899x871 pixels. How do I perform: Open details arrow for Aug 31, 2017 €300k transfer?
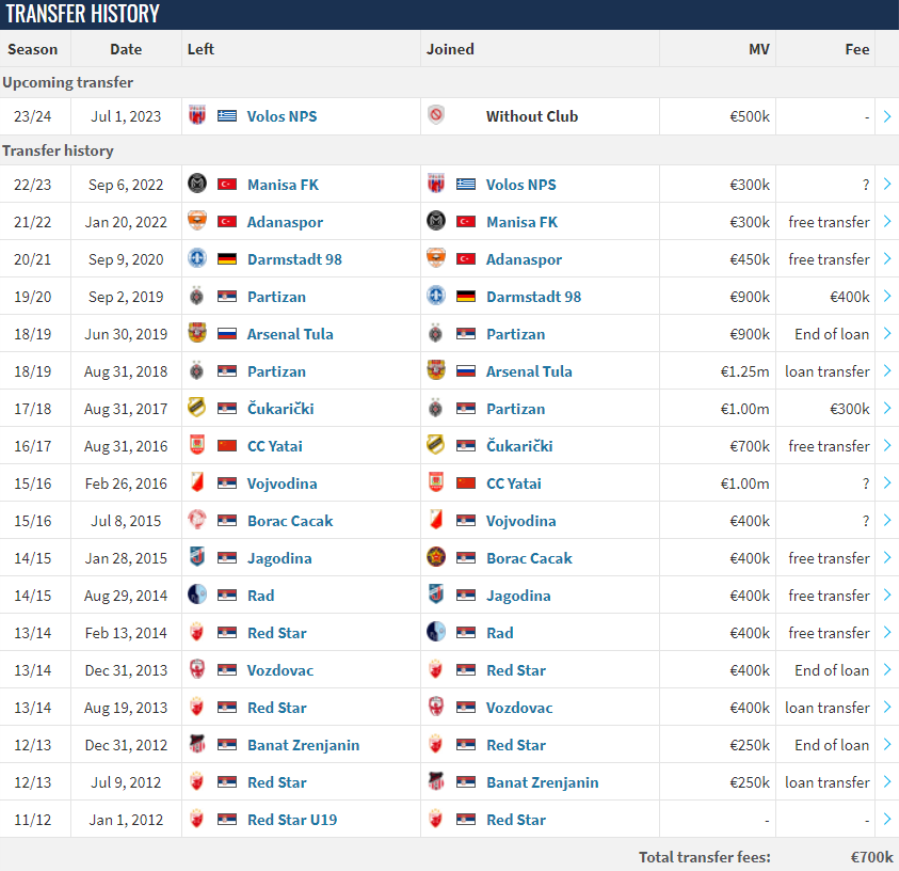(887, 408)
